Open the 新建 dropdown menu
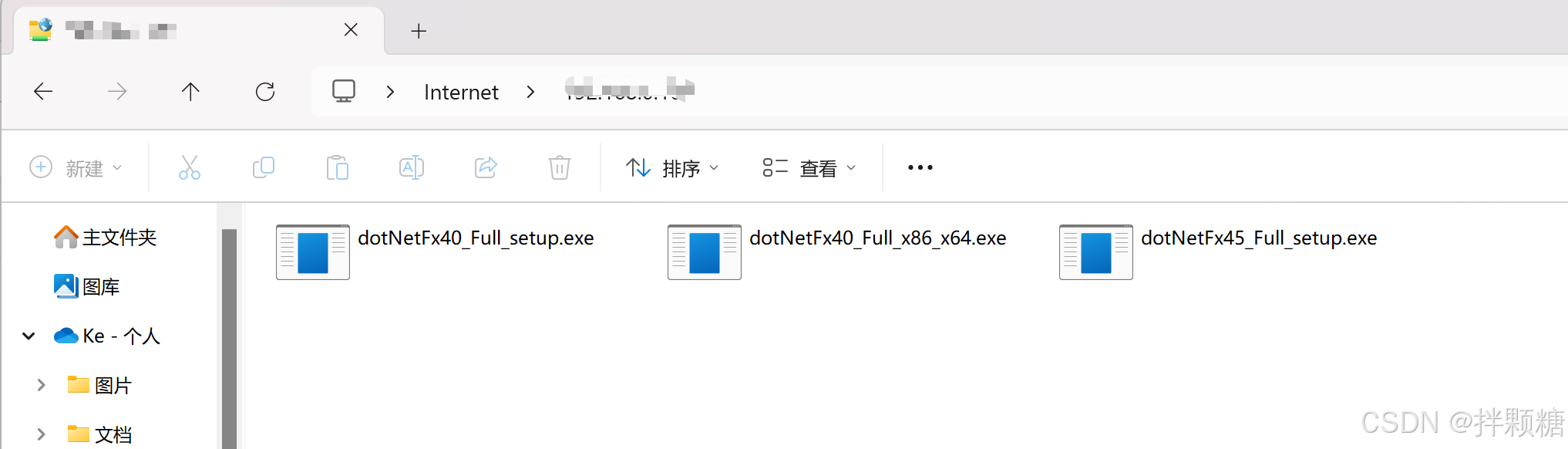Viewport: 1568px width, 449px height. [76, 167]
